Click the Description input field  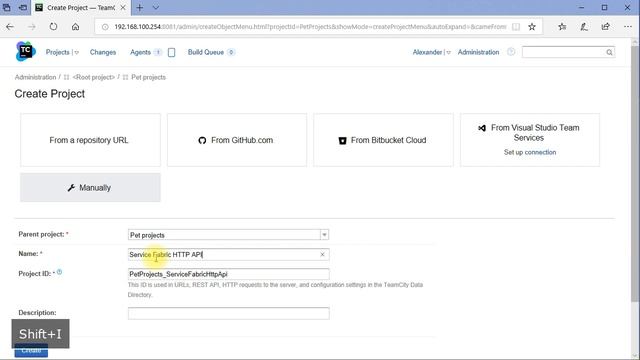click(228, 313)
